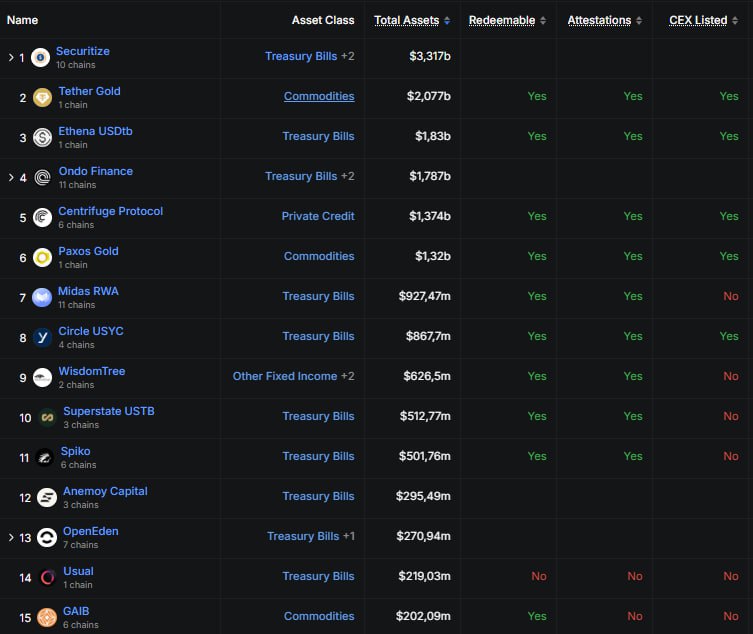
Task: Click Usual's Redeemable No value
Action: [539, 576]
